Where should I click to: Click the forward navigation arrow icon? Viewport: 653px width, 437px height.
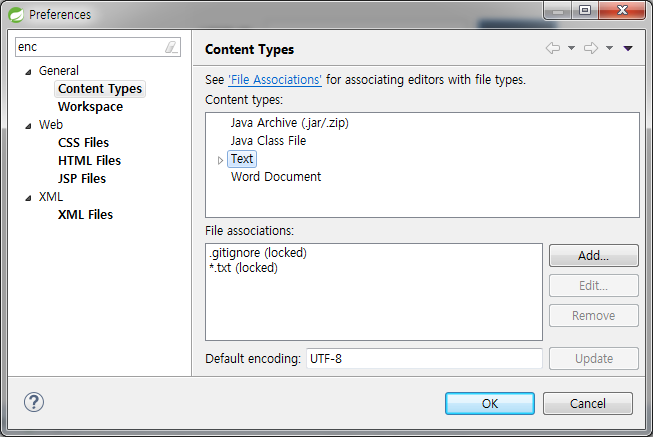[x=591, y=48]
